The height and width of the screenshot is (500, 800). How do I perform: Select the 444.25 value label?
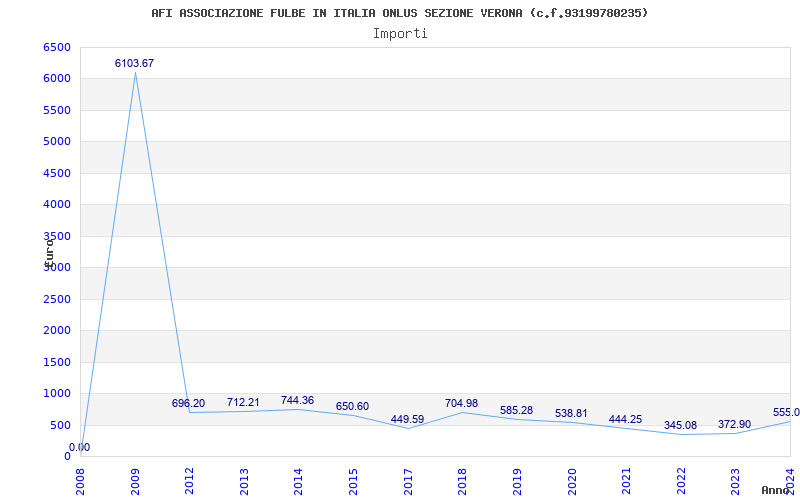coord(626,419)
